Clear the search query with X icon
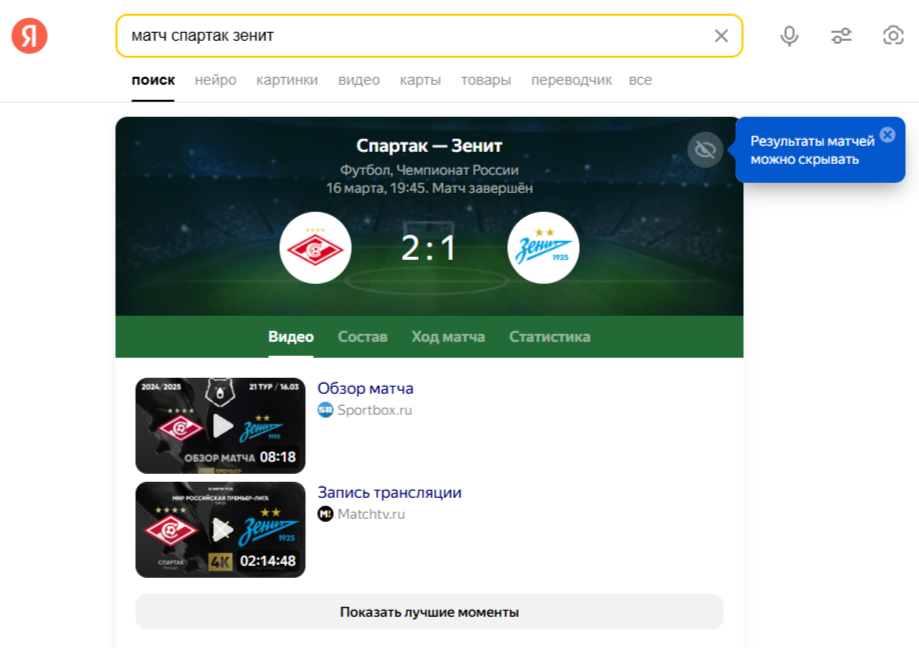This screenshot has height=648, width=919. click(721, 36)
